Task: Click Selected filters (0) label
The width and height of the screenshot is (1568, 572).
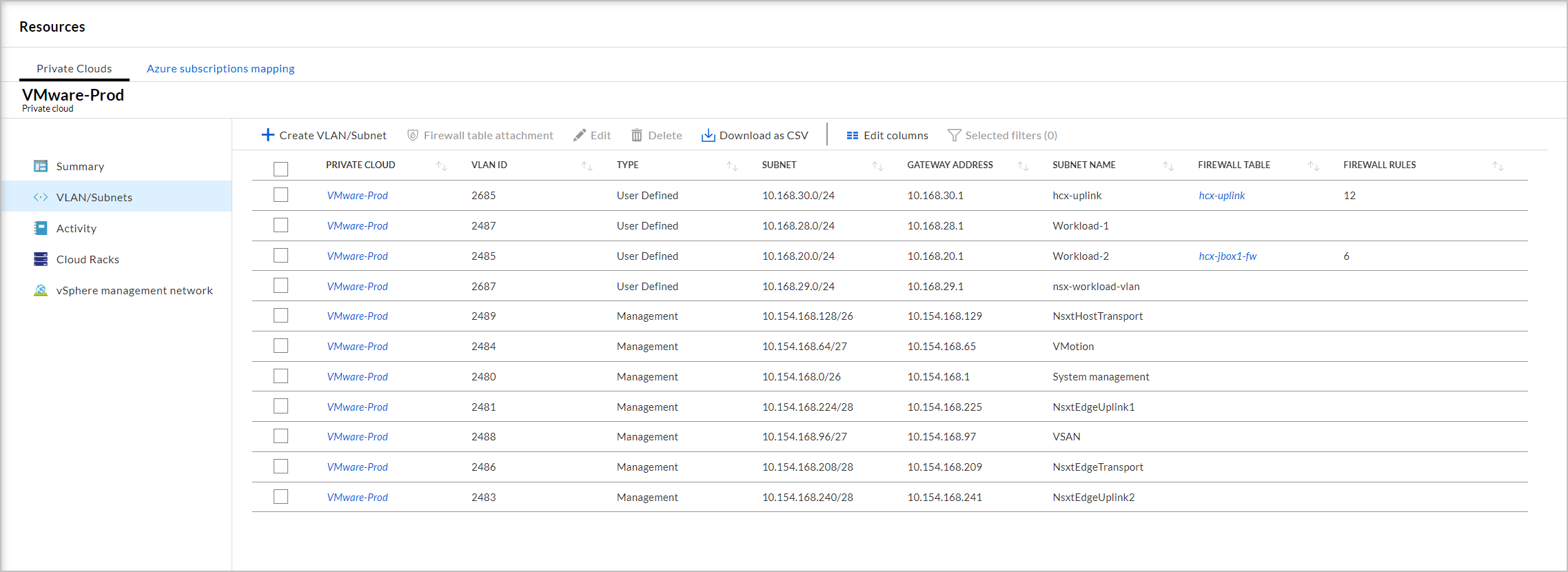Action: coord(1011,135)
